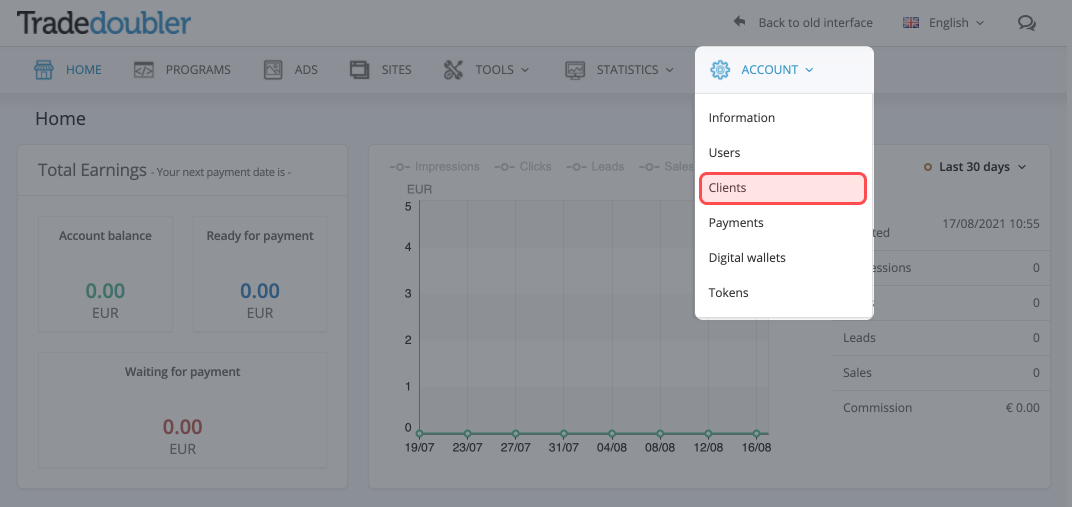The image size is (1072, 507).
Task: Click the Ads image icon
Action: 273,70
